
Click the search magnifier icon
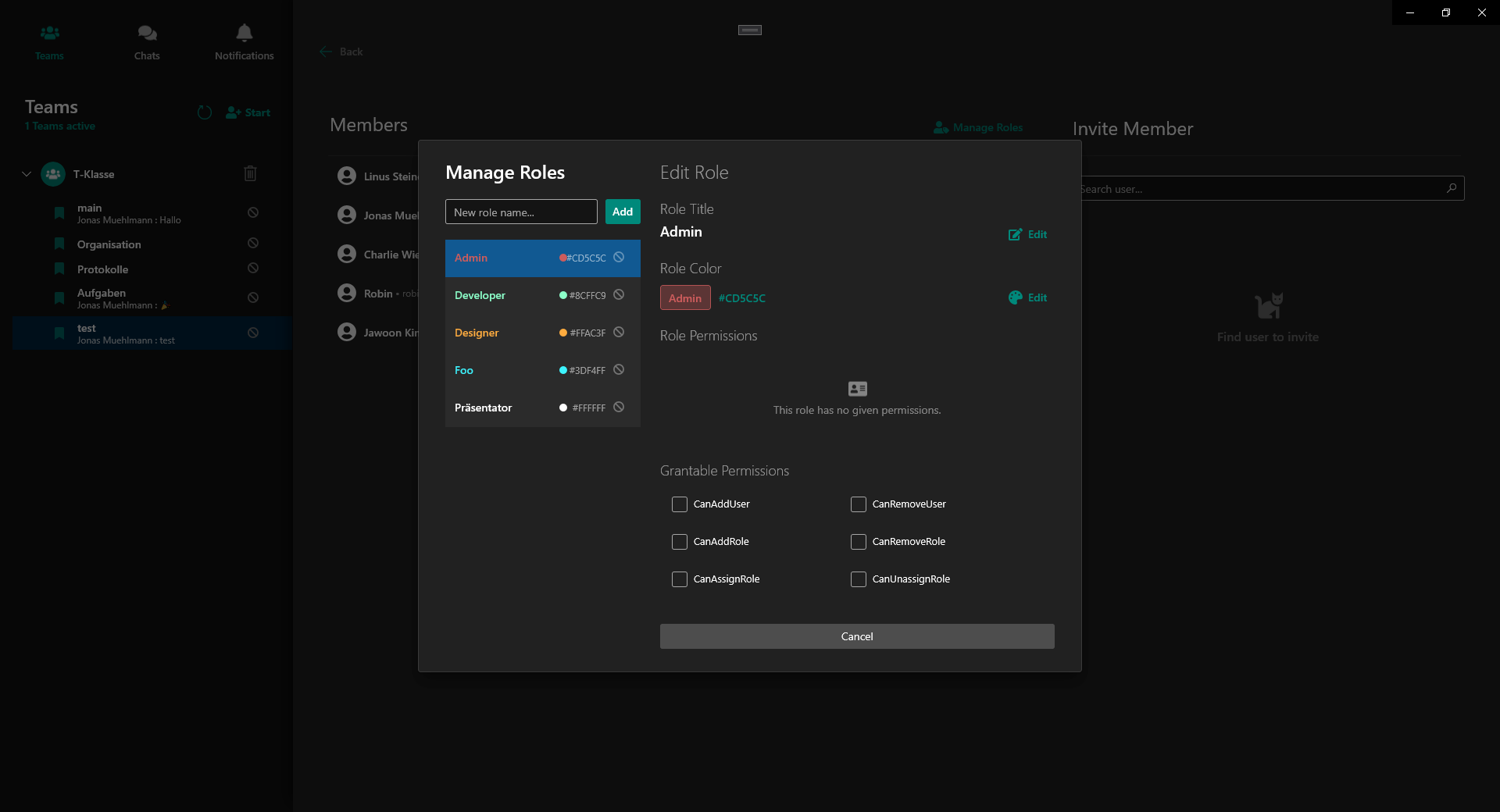pos(1452,188)
